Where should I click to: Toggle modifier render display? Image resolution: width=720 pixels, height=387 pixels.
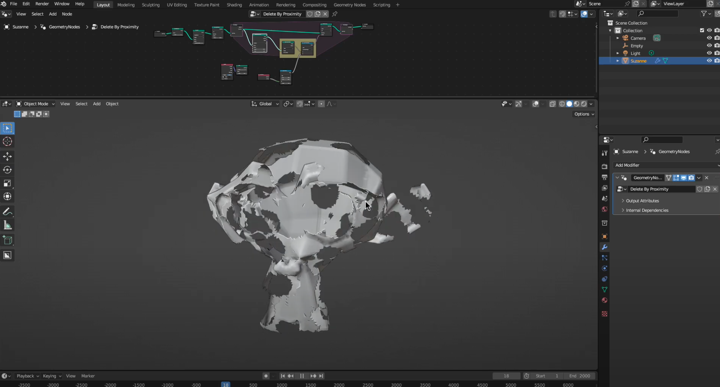point(691,178)
